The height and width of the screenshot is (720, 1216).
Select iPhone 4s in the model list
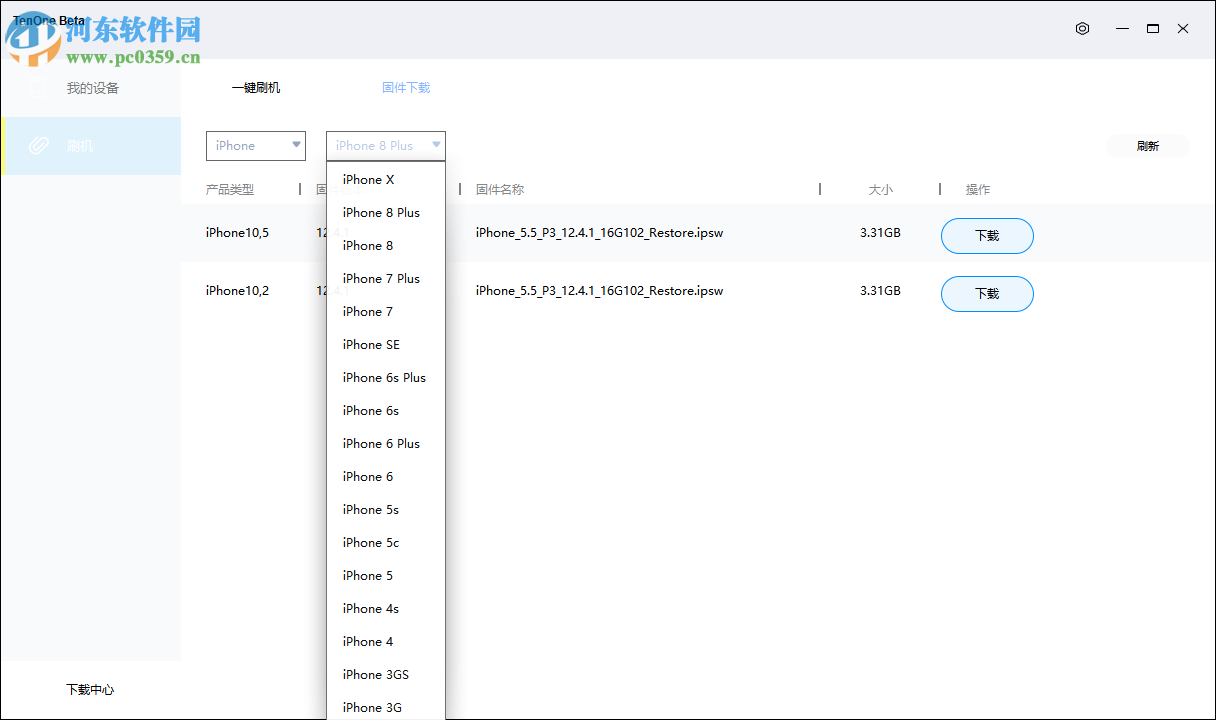pyautogui.click(x=386, y=609)
